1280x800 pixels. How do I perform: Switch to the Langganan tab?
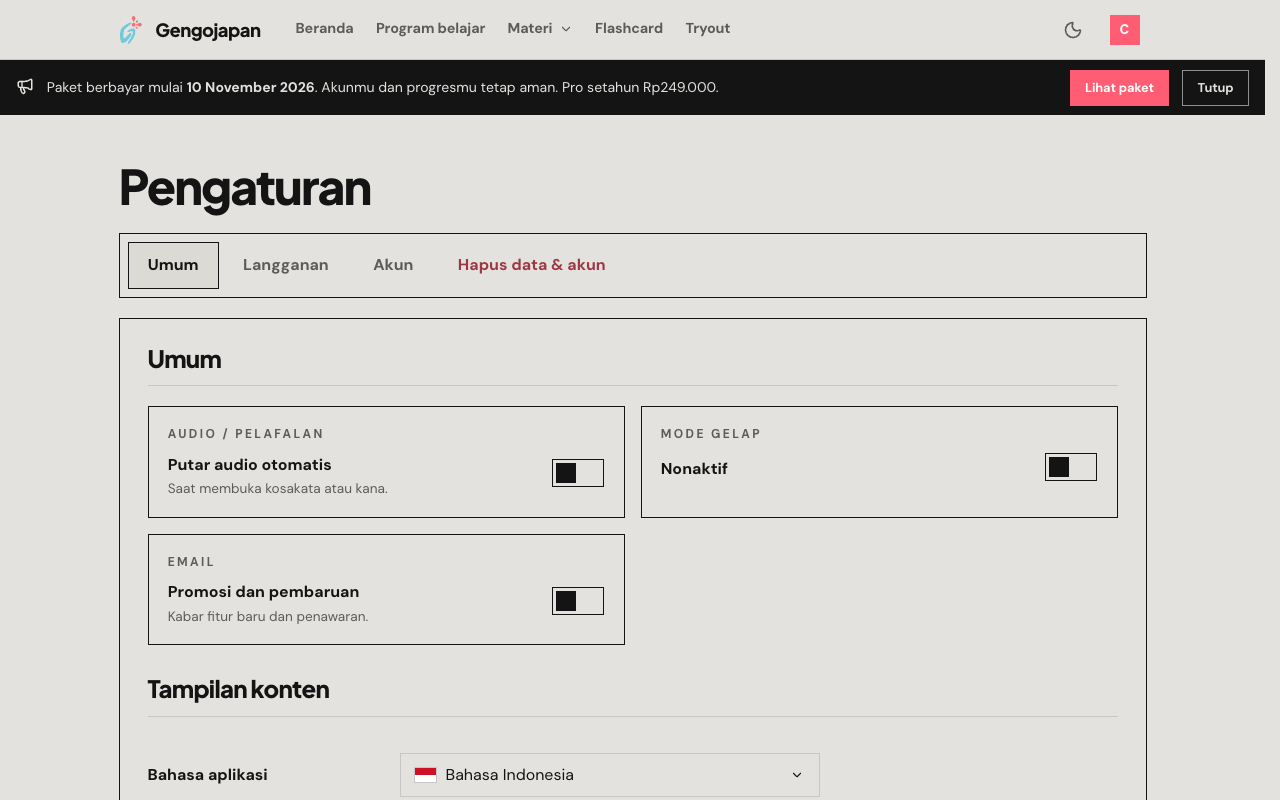coord(286,265)
